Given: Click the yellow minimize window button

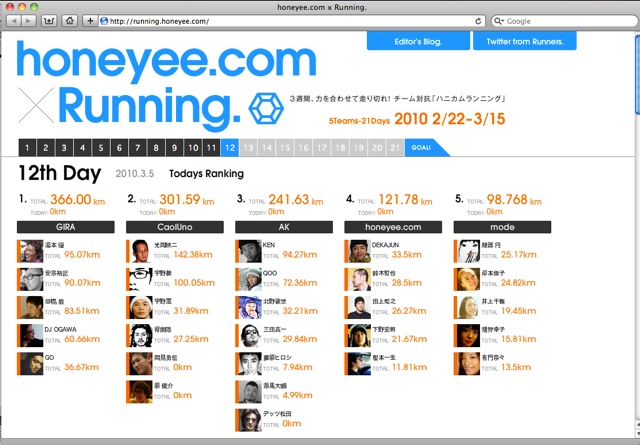Looking at the screenshot, I should 22,7.
